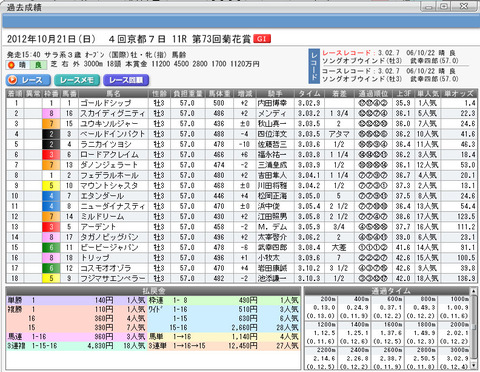Click the ワイド 15-16 payout 2,660円
Screen dimensions: 480x372
point(245,328)
